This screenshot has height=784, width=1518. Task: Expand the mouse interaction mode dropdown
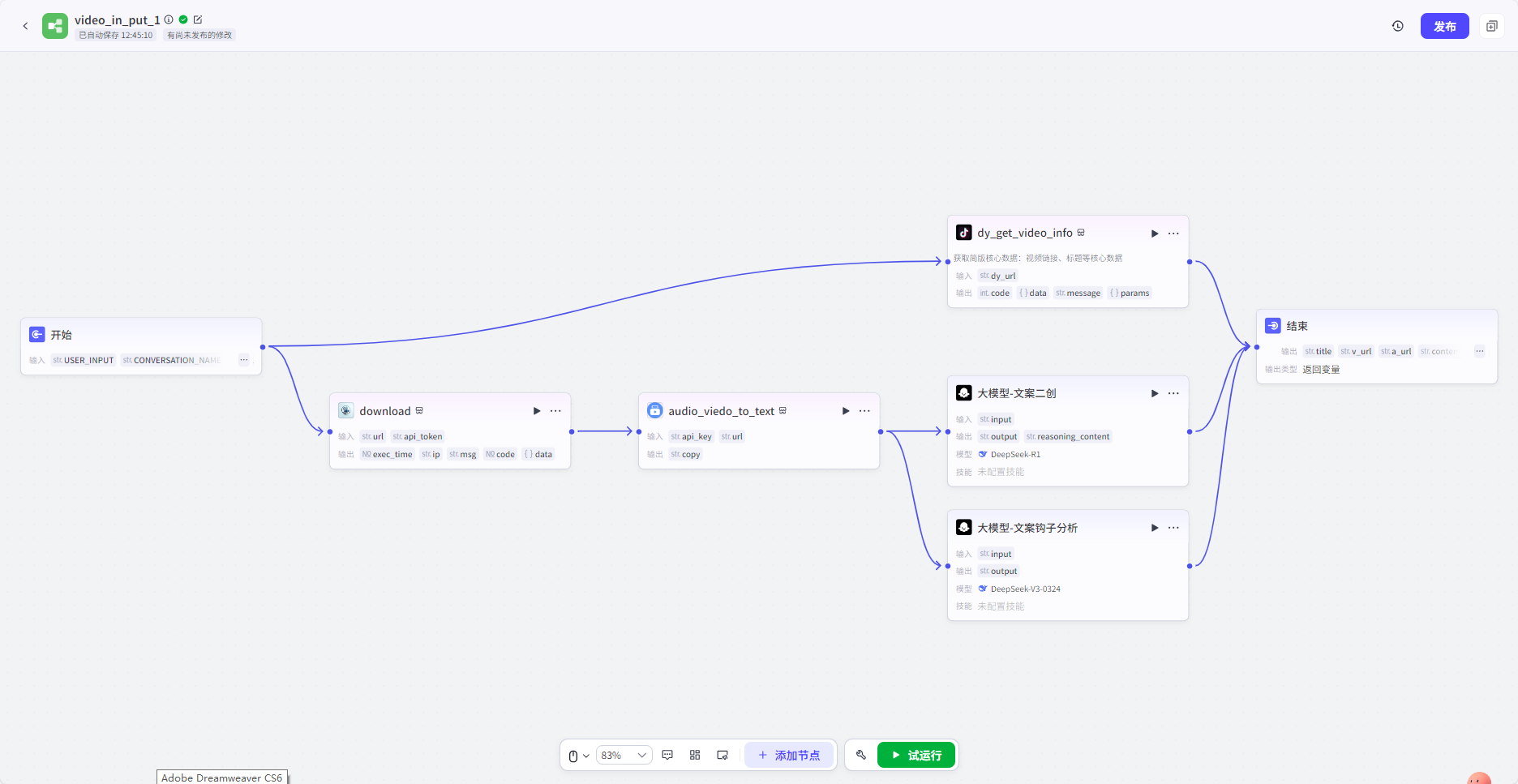[x=578, y=756]
